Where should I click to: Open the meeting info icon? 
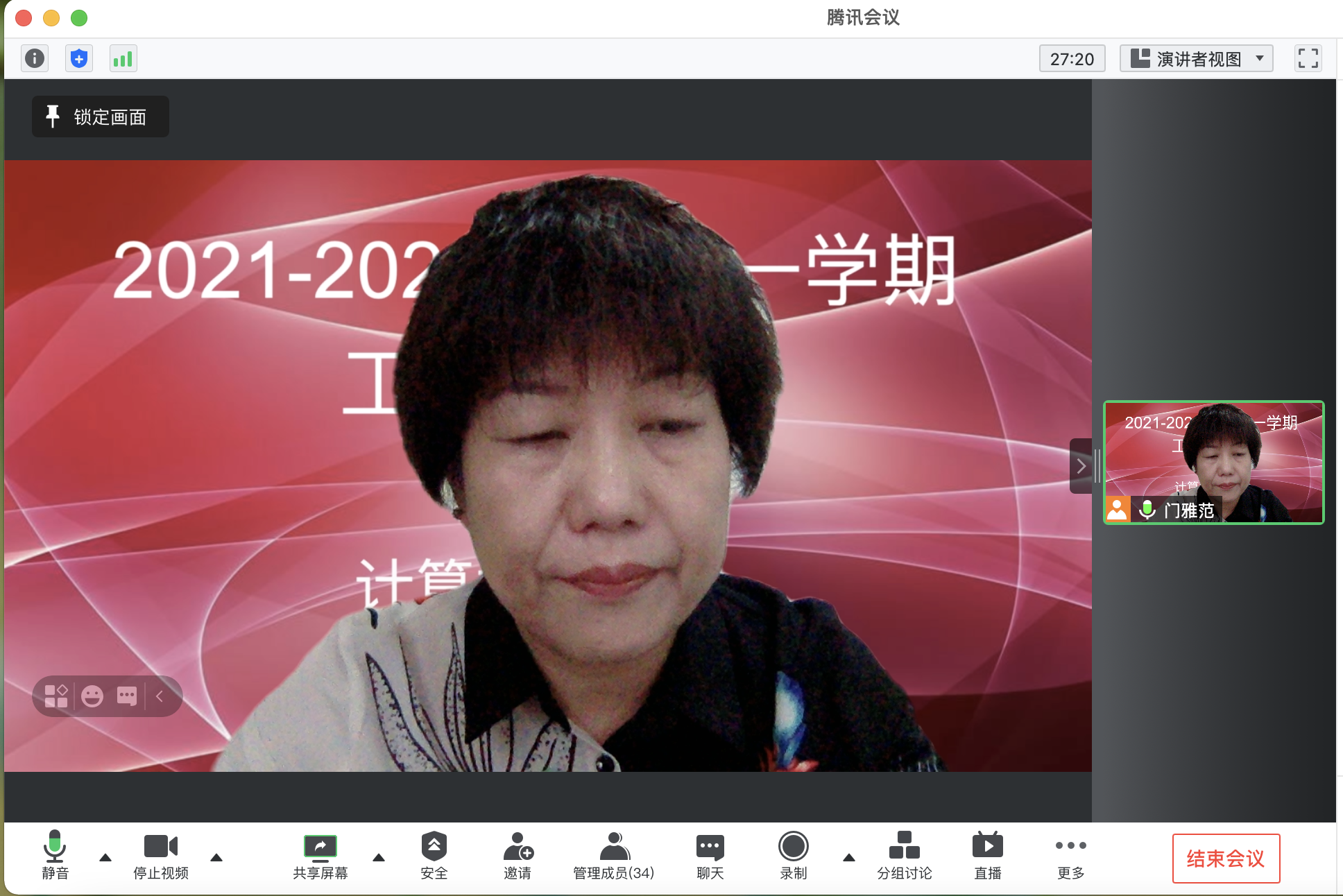click(x=35, y=58)
